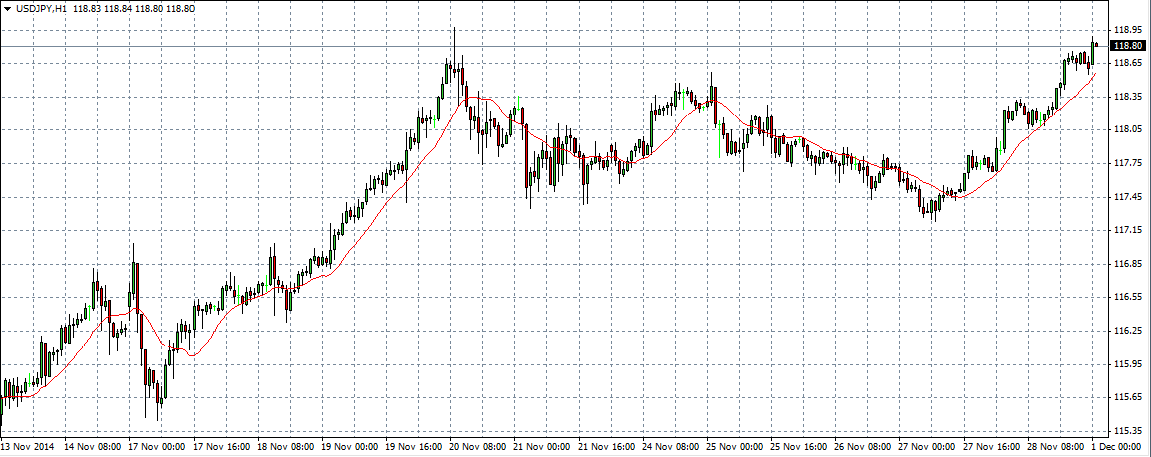The image size is (1151, 457).
Task: Click the 118.05 level on price scale
Action: [1127, 130]
